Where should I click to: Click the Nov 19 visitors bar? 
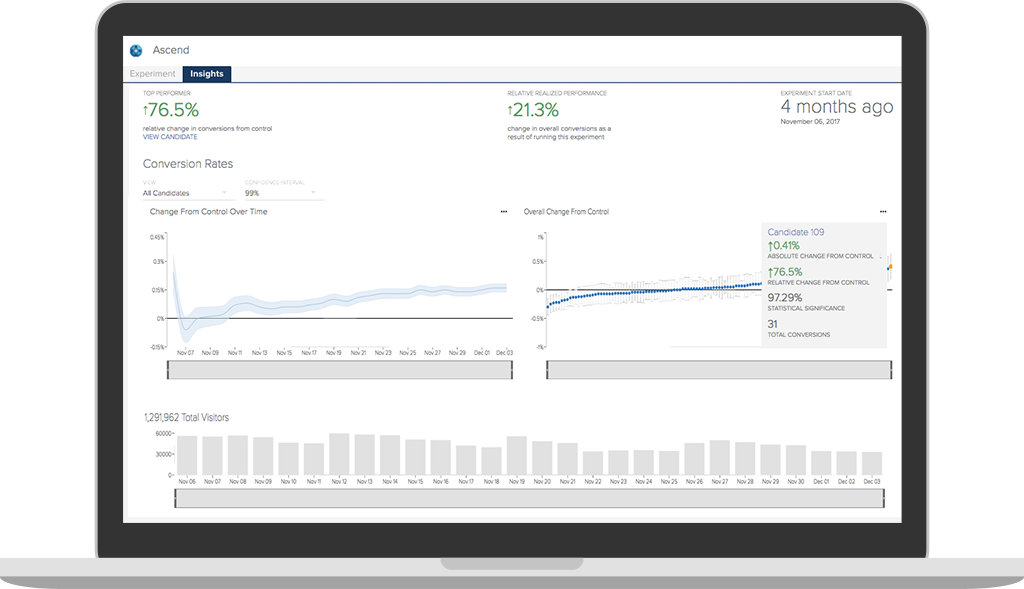click(517, 455)
